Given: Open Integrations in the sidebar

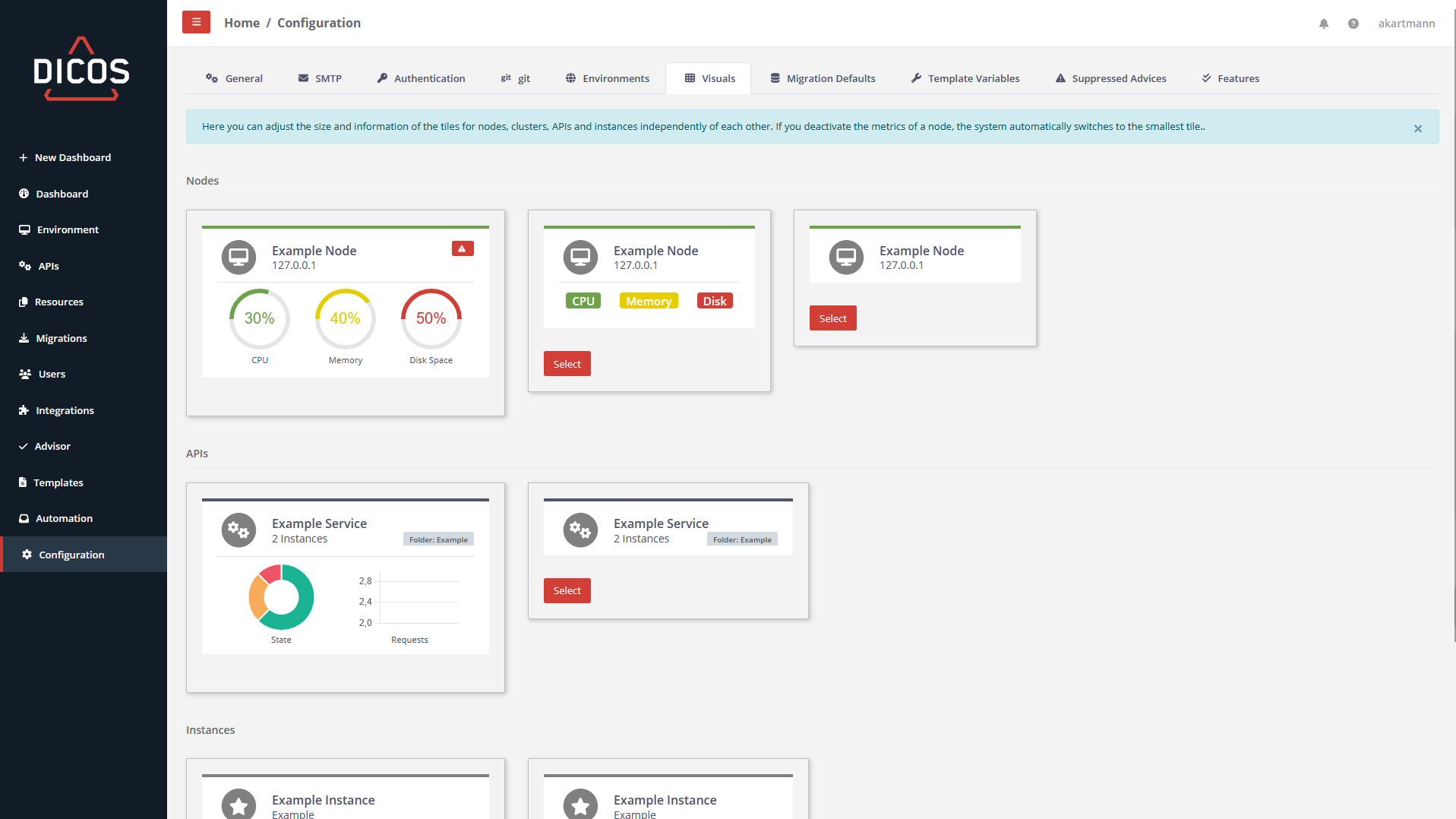Looking at the screenshot, I should pyautogui.click(x=65, y=410).
